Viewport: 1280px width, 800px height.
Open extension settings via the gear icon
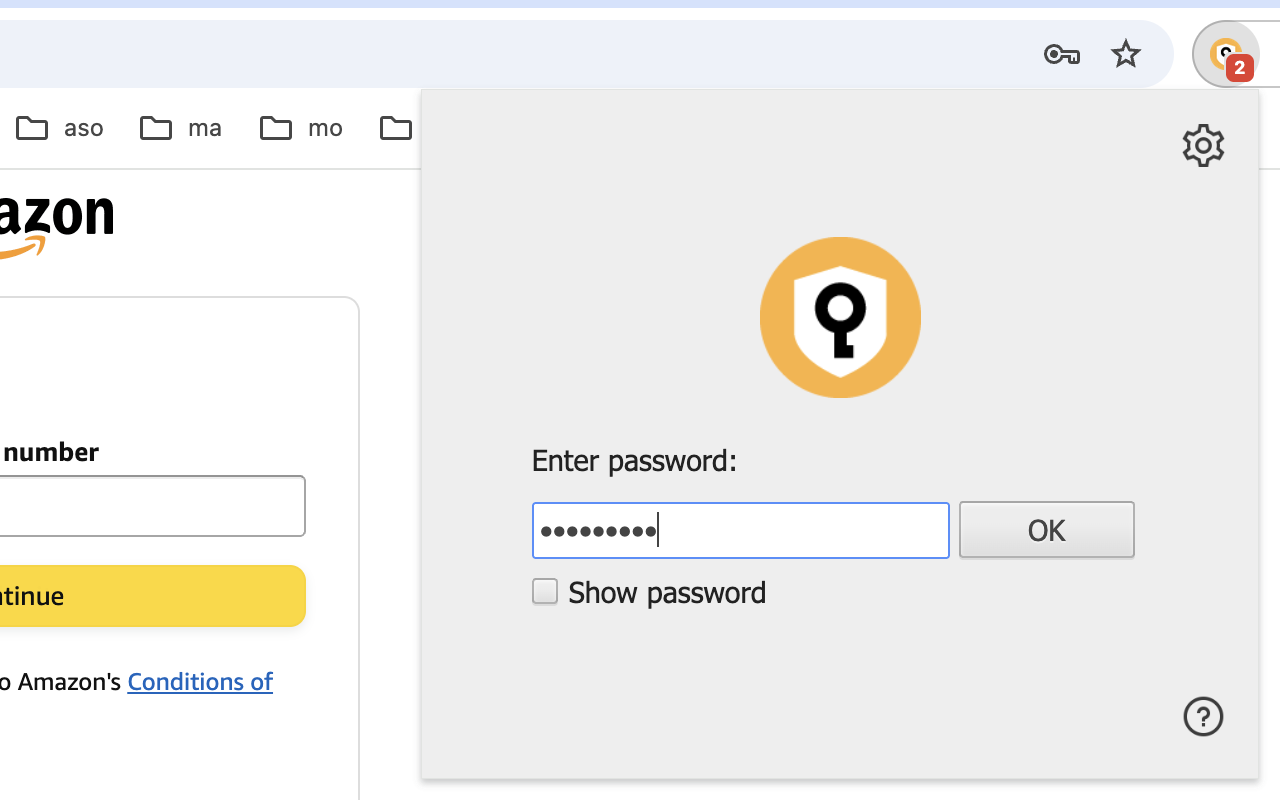1203,145
